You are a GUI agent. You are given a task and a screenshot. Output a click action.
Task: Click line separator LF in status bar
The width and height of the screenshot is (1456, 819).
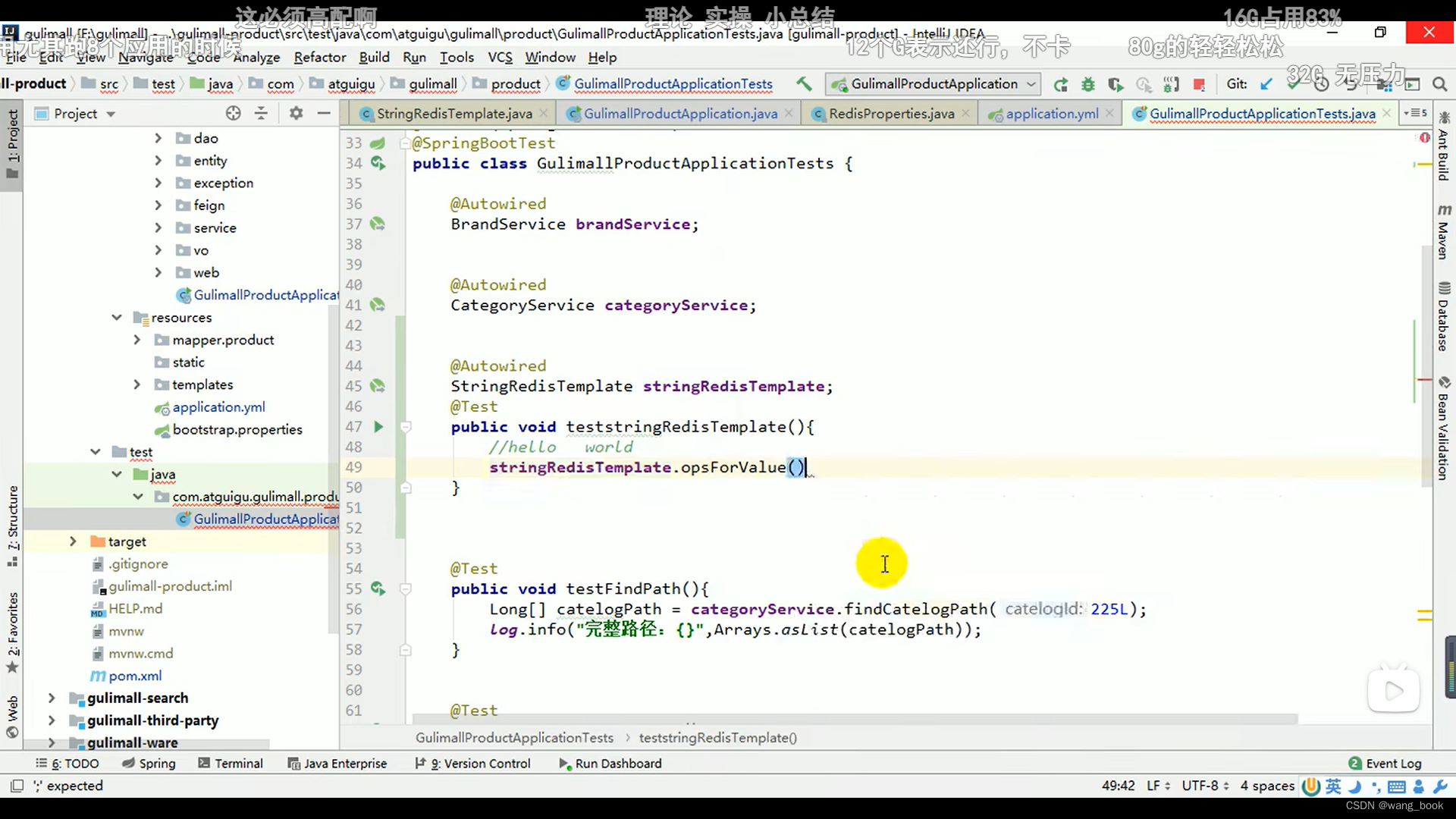(x=1158, y=786)
